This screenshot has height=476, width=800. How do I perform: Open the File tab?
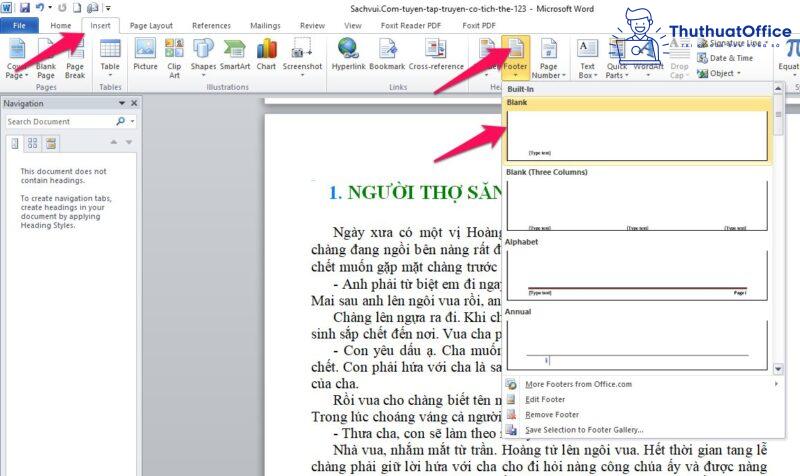(x=19, y=26)
